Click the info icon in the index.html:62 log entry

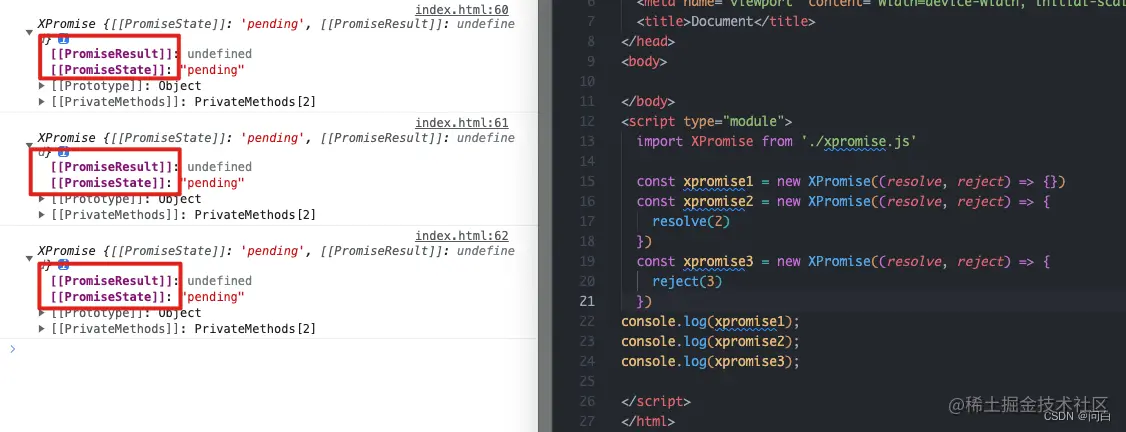click(63, 266)
